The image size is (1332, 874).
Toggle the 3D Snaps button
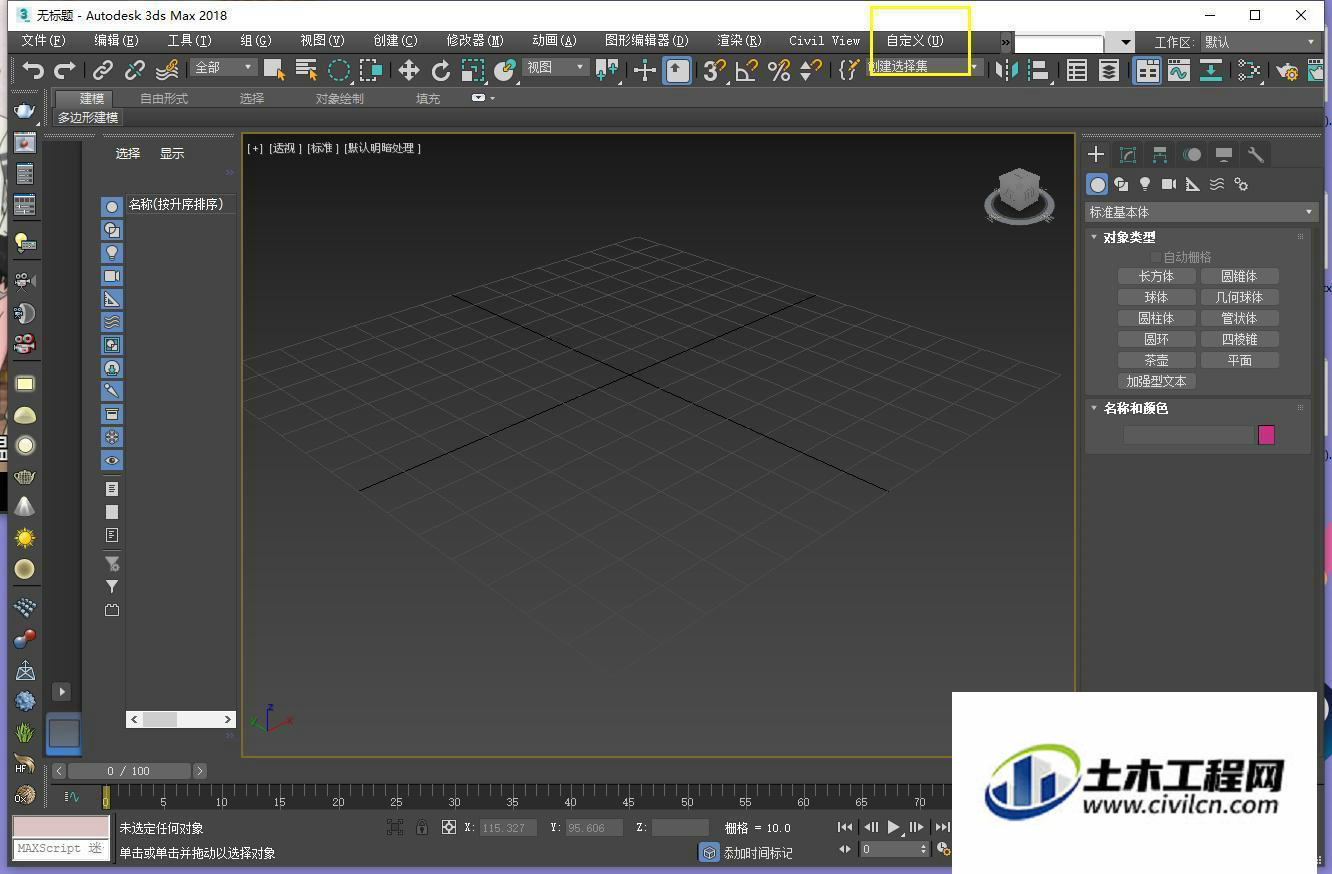tap(714, 70)
